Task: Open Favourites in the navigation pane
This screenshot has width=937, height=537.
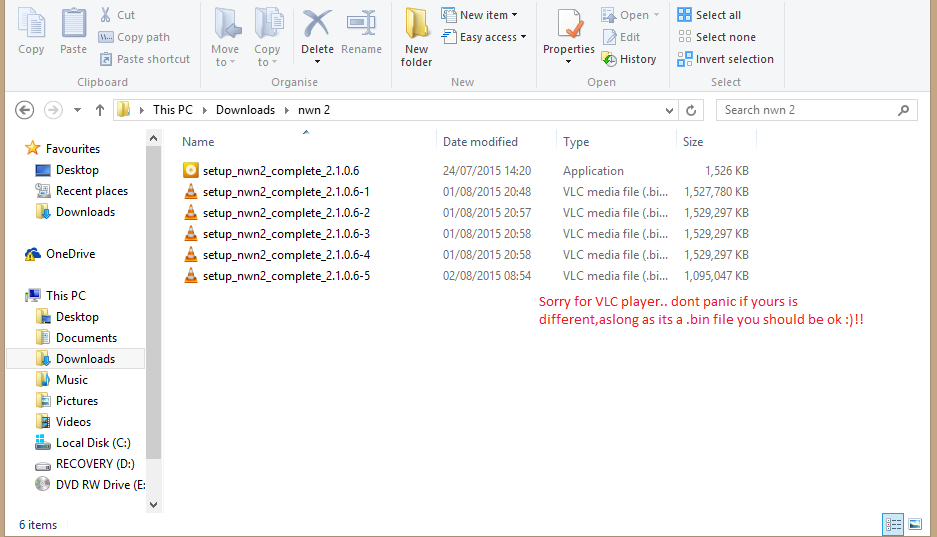Action: [x=62, y=149]
